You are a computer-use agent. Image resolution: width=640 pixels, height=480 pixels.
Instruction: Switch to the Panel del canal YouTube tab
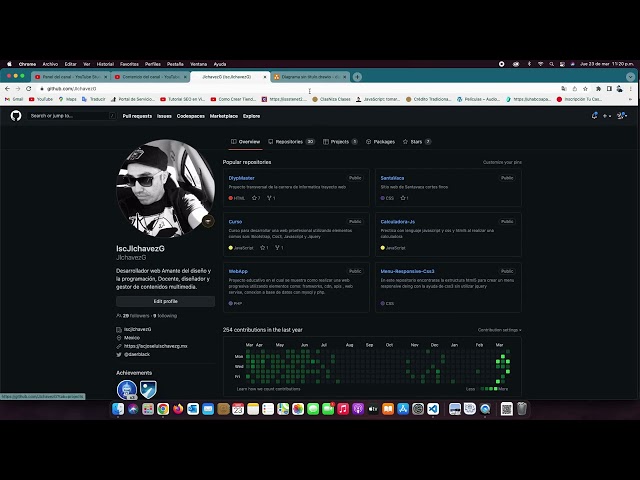pos(71,77)
